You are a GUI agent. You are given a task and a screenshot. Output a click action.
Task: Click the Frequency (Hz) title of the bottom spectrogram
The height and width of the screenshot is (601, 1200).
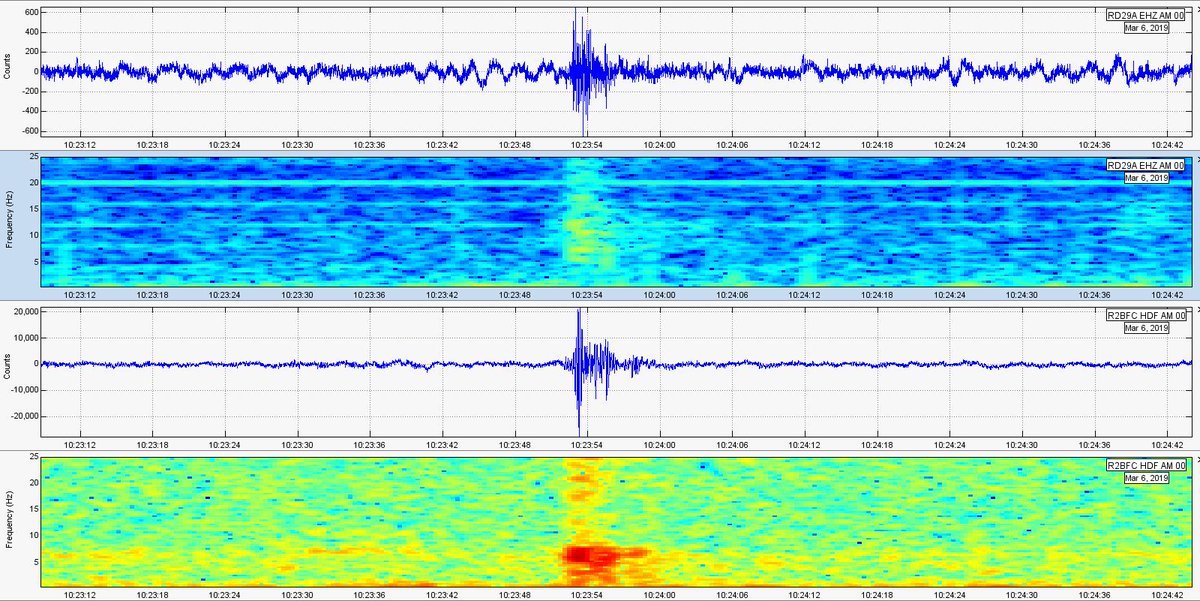(x=7, y=521)
